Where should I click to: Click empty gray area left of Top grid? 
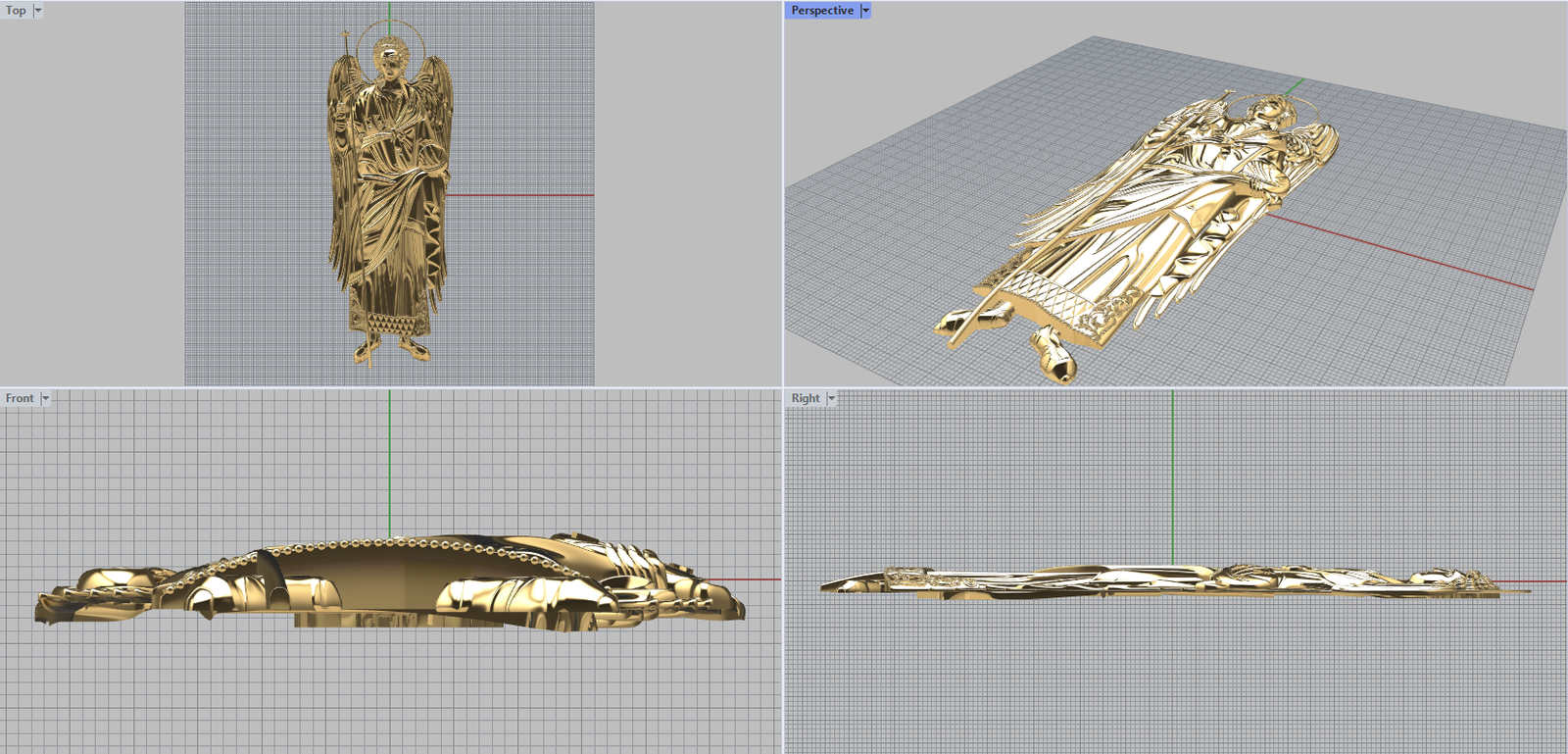click(93, 196)
